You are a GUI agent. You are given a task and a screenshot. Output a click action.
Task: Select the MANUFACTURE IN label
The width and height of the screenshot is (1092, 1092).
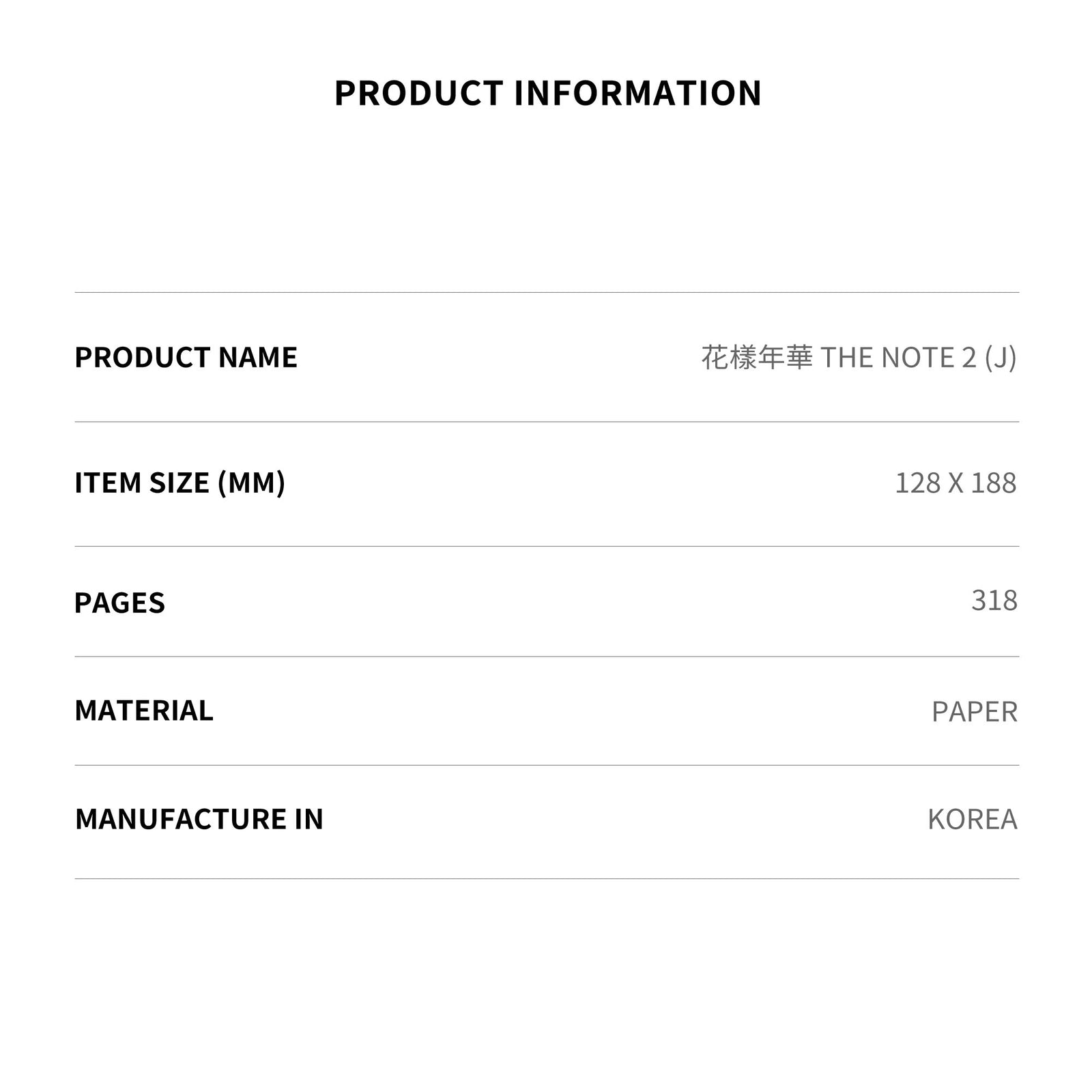coord(199,819)
